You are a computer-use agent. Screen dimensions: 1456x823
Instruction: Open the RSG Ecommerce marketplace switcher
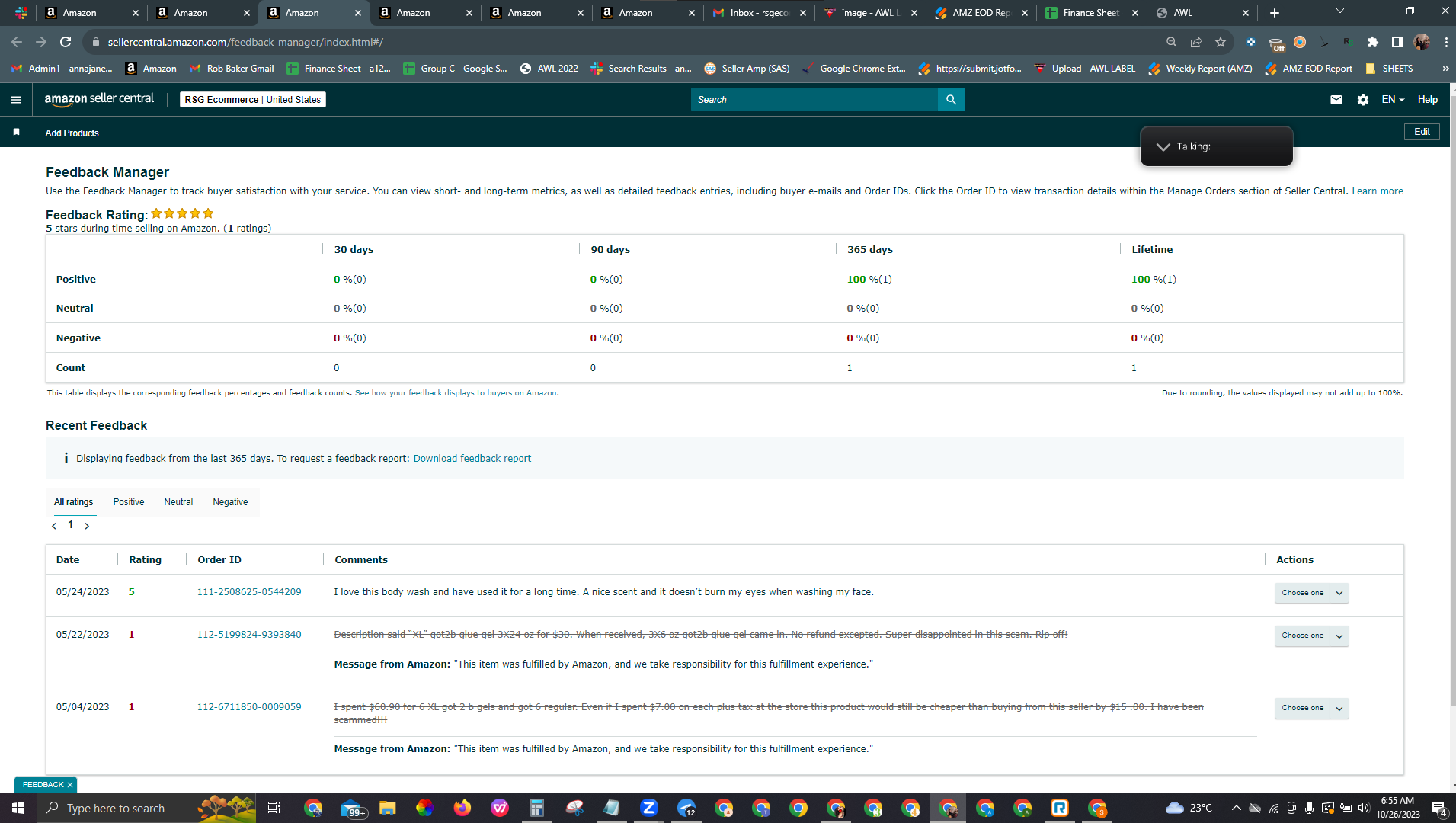tap(253, 100)
